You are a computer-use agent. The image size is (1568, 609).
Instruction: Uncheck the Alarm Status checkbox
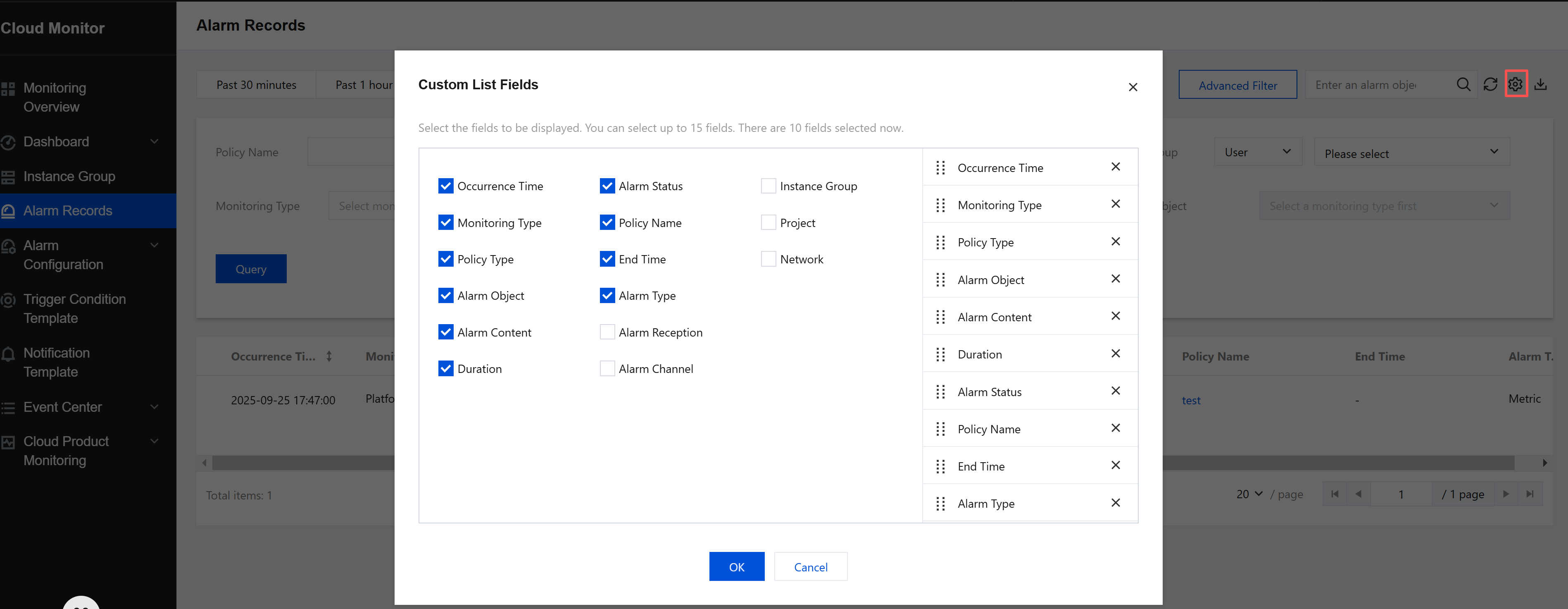(x=607, y=186)
